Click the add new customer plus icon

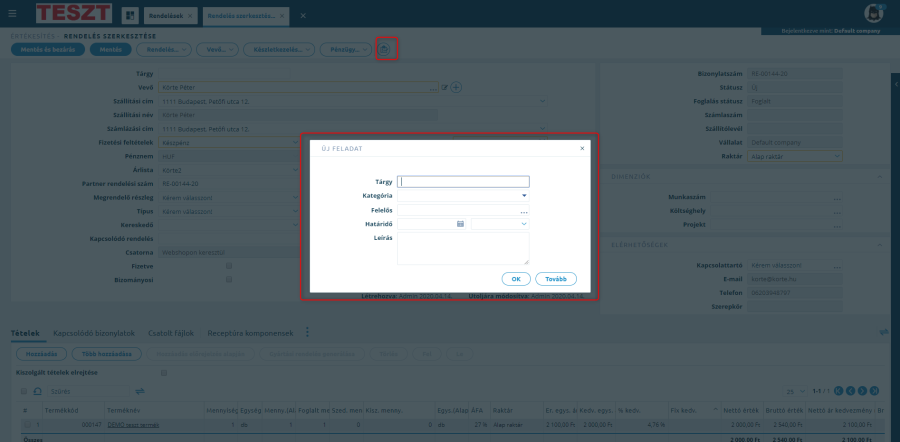pos(456,87)
